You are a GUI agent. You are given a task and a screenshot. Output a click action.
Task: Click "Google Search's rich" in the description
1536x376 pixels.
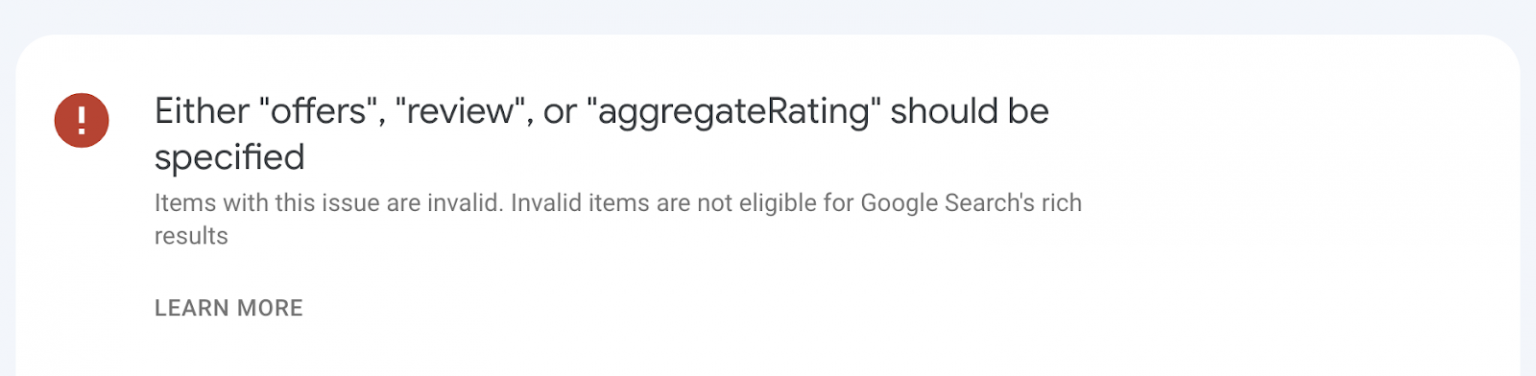coord(971,203)
